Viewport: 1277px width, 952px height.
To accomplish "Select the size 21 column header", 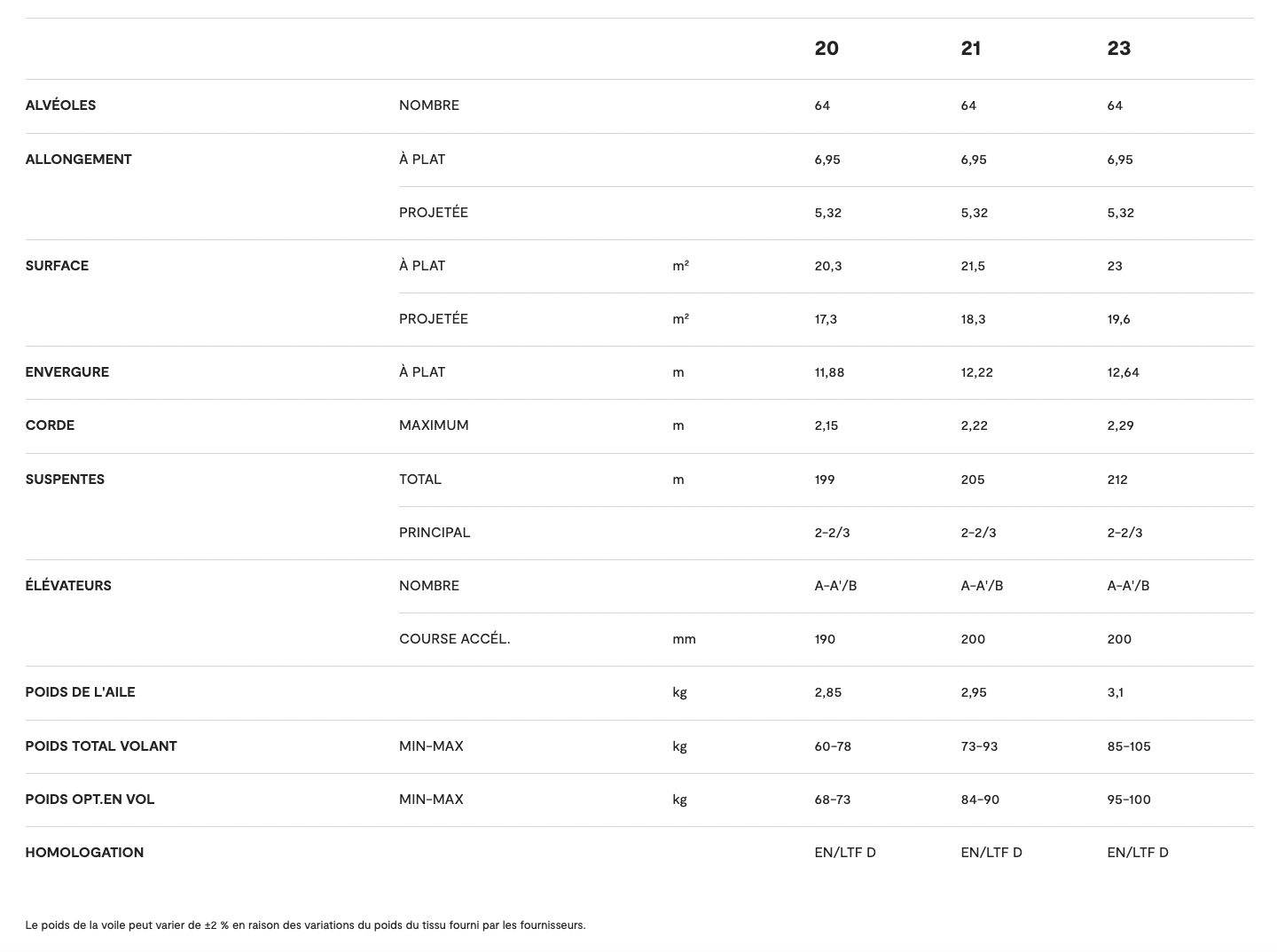I will pyautogui.click(x=971, y=49).
